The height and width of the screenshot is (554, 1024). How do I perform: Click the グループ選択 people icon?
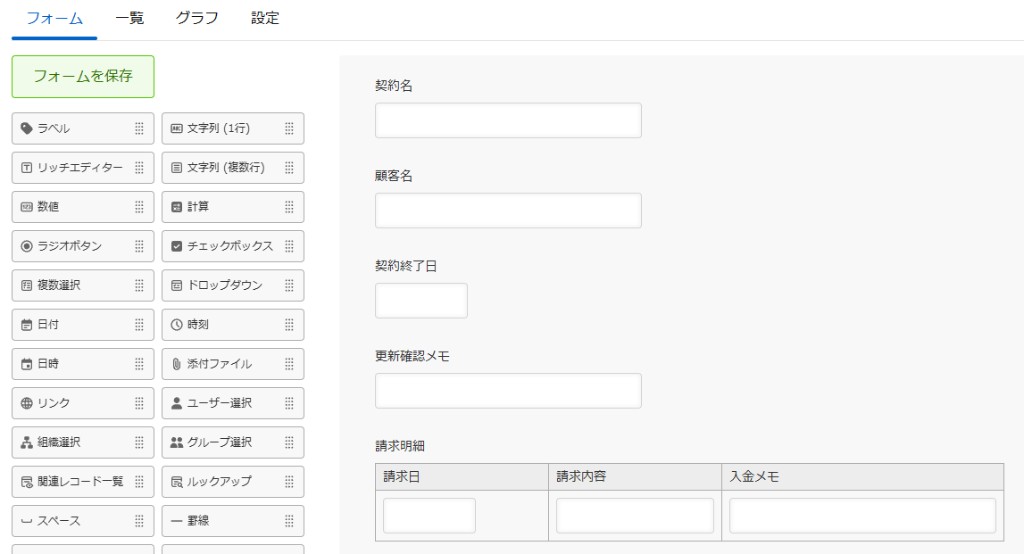pyautogui.click(x=176, y=442)
